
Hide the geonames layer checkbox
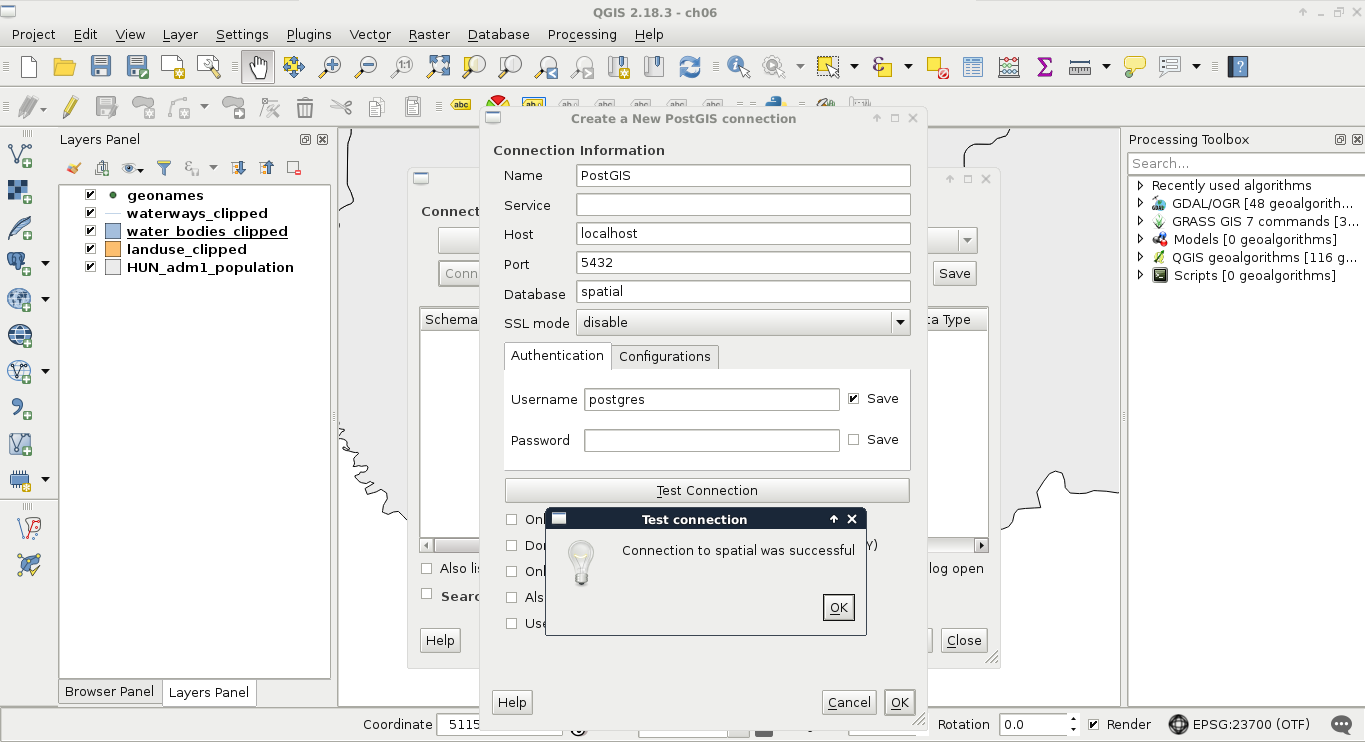pos(91,195)
